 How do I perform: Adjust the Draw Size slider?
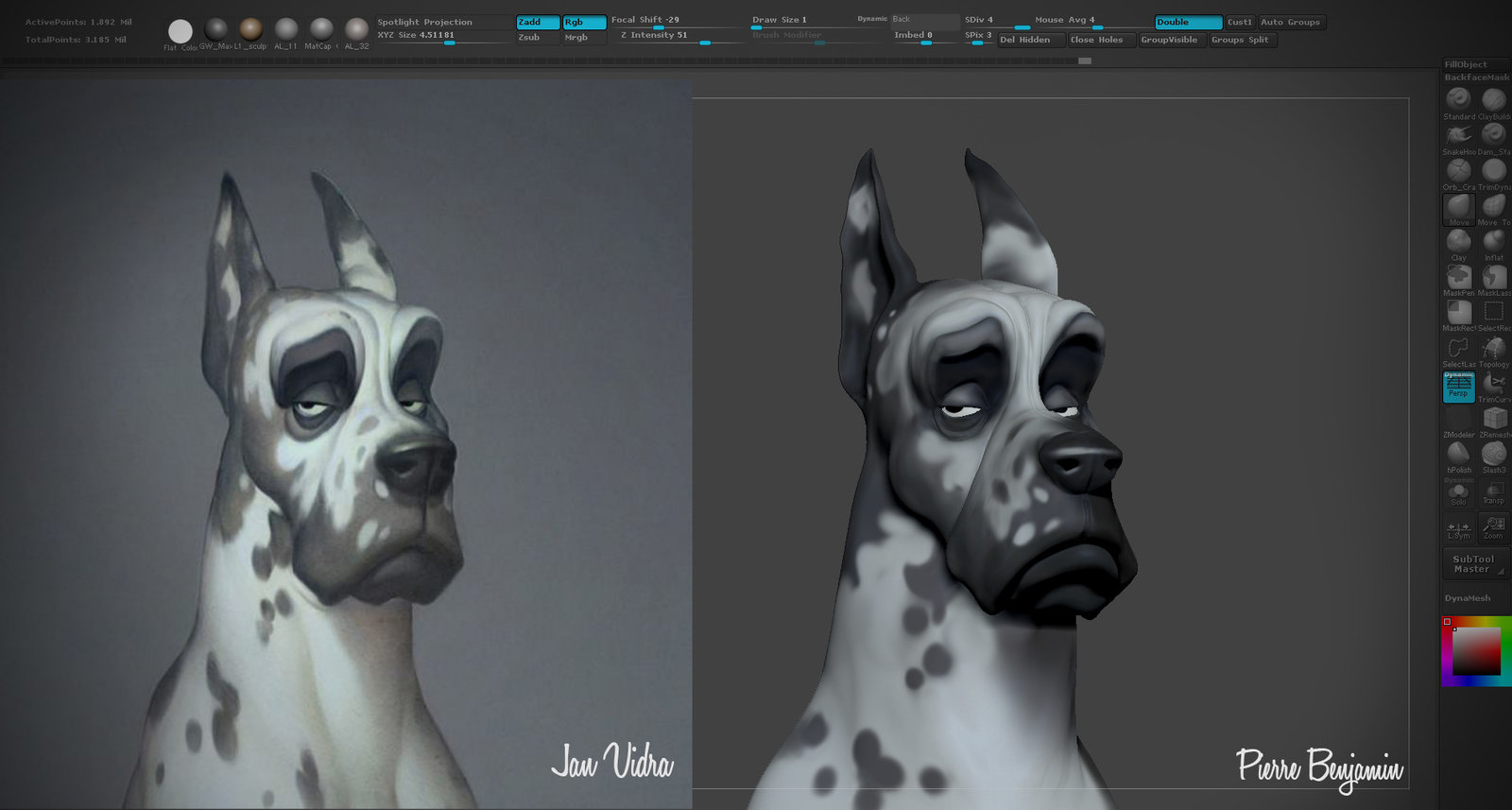(818, 22)
